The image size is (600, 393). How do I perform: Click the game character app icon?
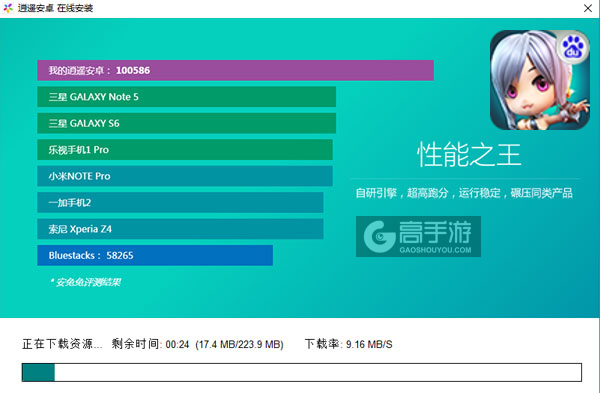tap(540, 80)
